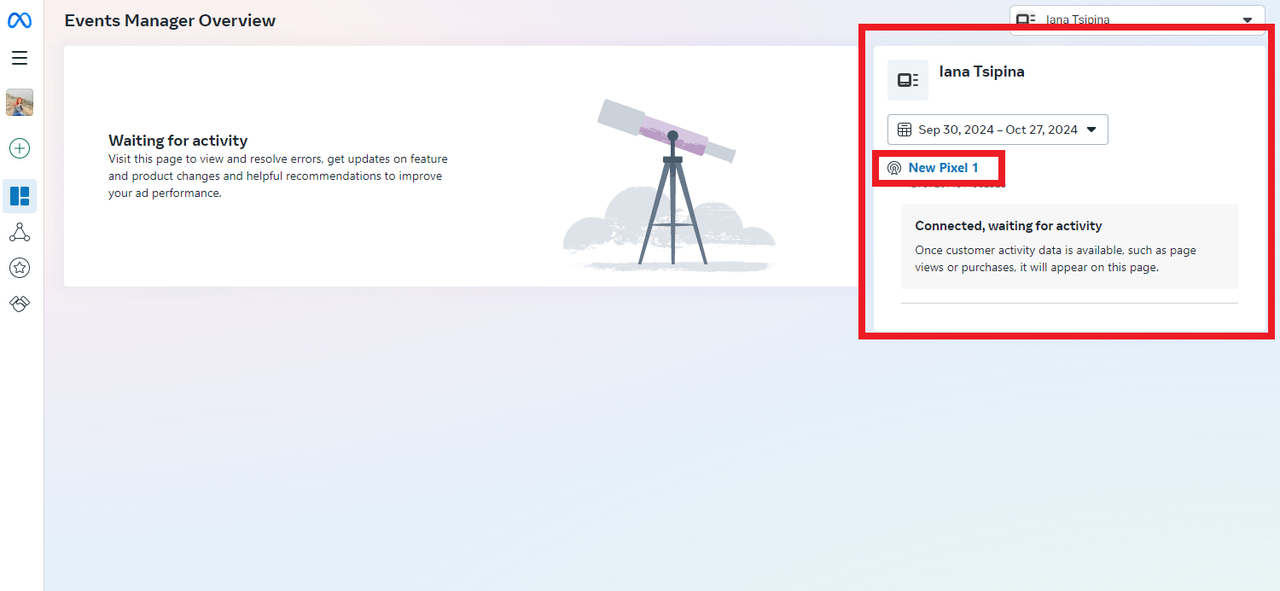
Task: Open the Partner Integrations handshake icon
Action: [x=20, y=303]
